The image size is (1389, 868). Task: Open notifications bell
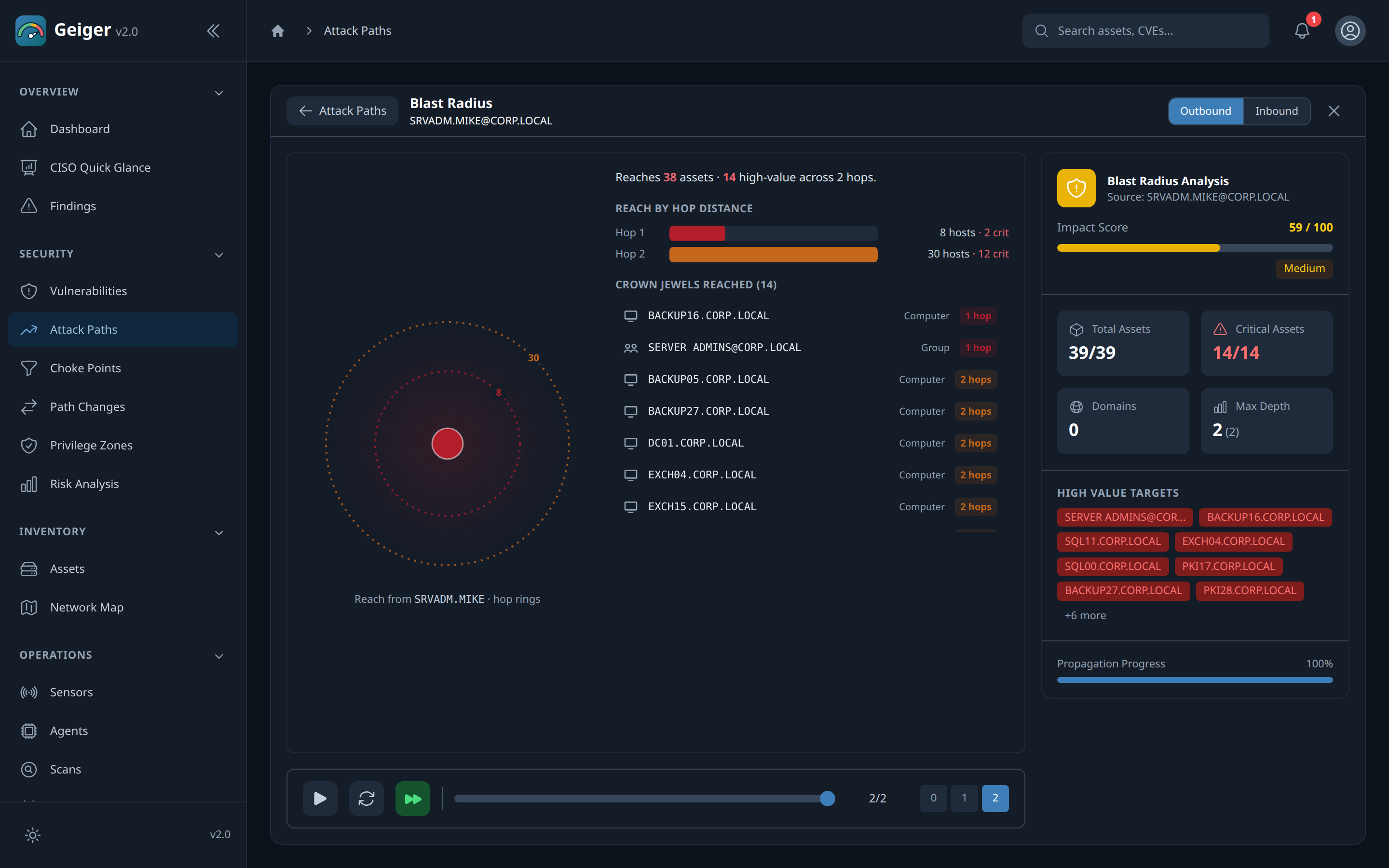(1302, 30)
